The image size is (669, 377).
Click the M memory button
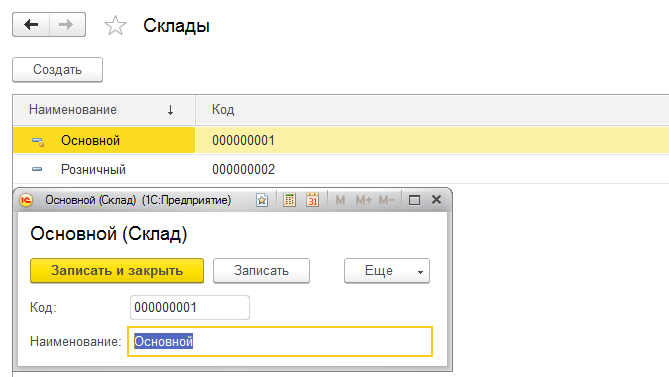point(340,200)
